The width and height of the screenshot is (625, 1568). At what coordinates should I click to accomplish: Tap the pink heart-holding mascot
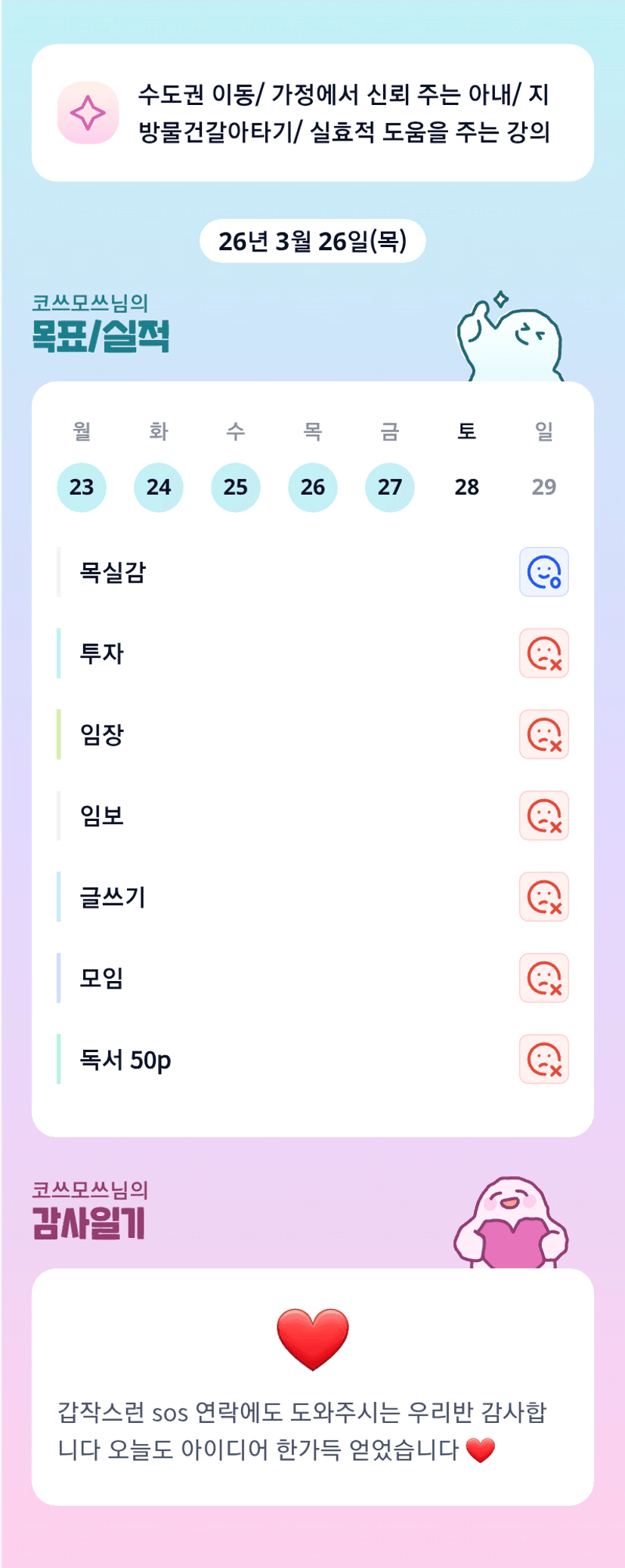point(511,1224)
